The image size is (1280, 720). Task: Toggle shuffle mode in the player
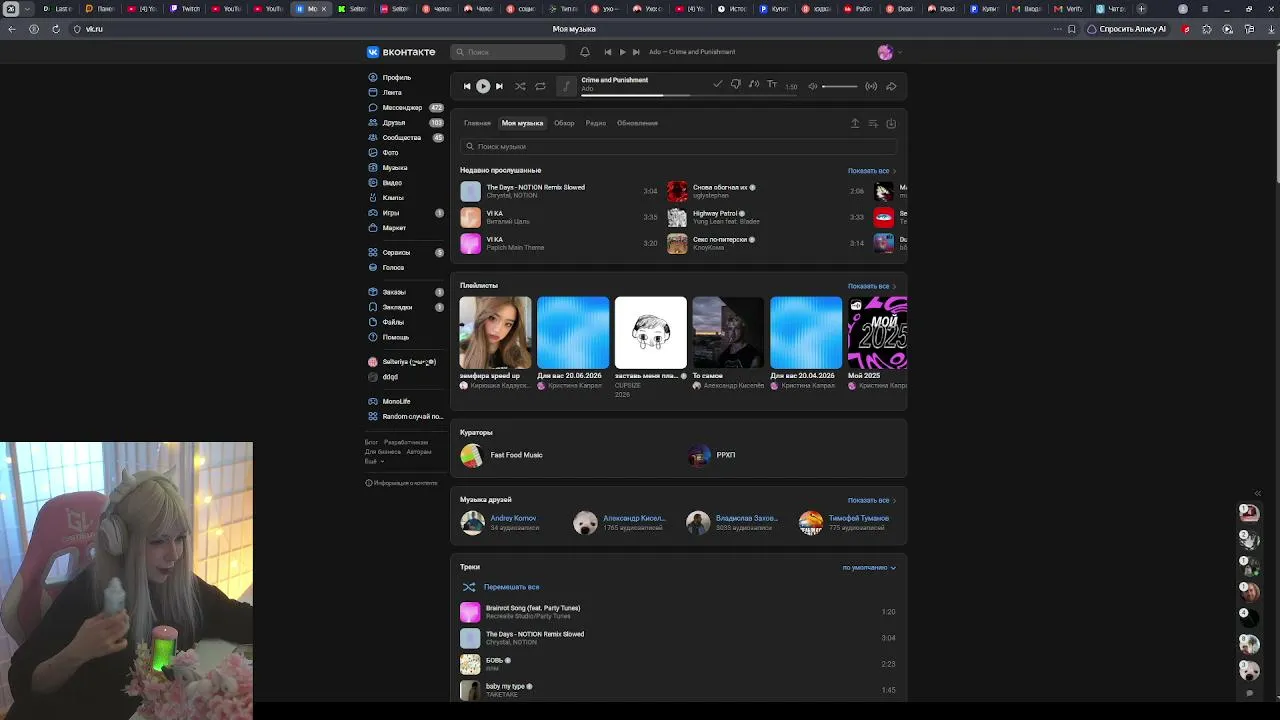tap(520, 86)
